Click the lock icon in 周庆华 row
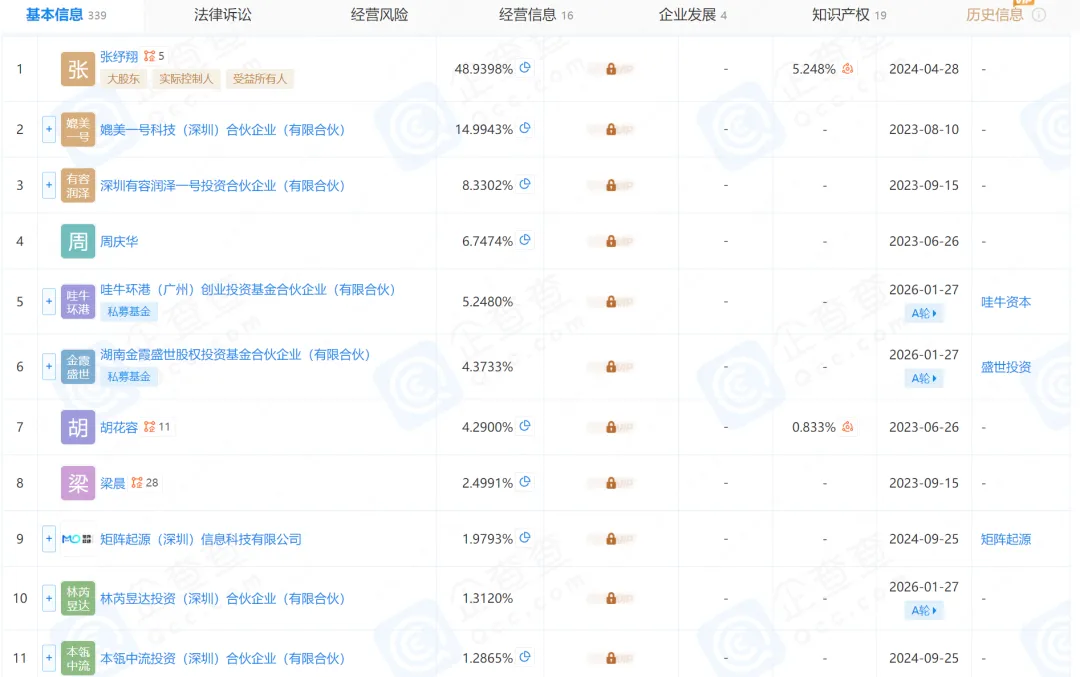 [611, 241]
